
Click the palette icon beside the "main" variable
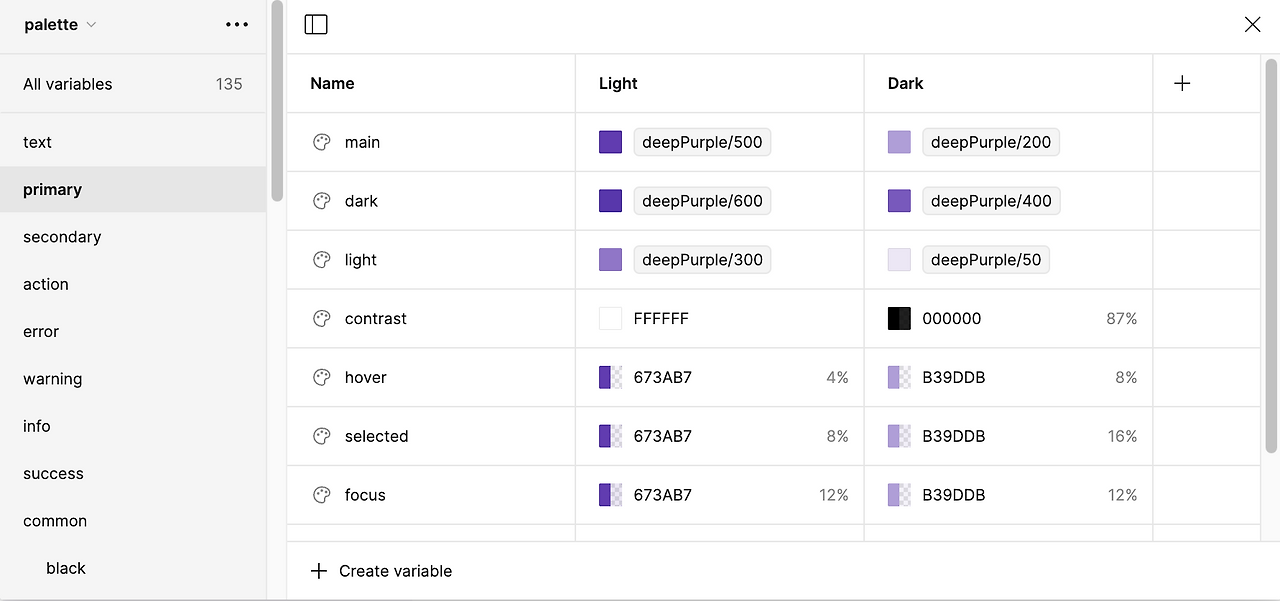click(321, 142)
